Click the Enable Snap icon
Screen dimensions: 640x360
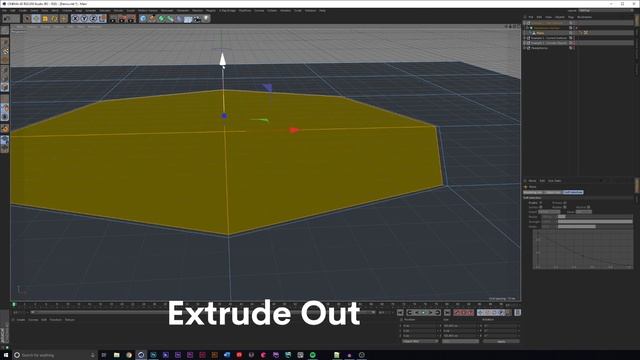point(4,129)
